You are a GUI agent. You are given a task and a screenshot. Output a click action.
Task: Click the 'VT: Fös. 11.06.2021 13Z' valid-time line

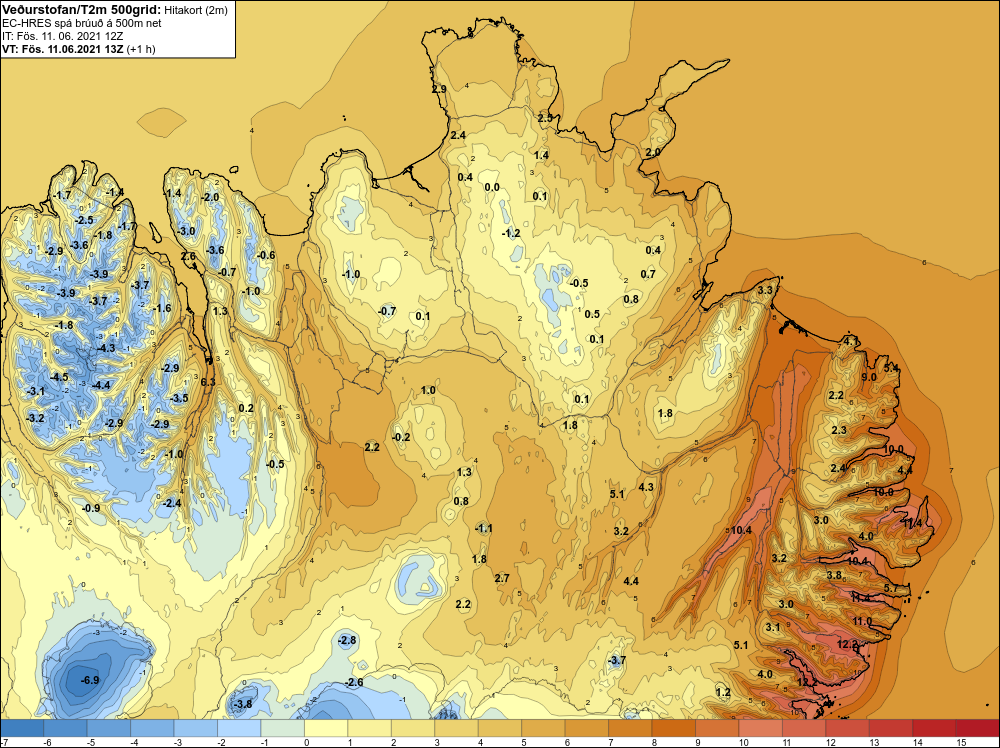coord(63,48)
